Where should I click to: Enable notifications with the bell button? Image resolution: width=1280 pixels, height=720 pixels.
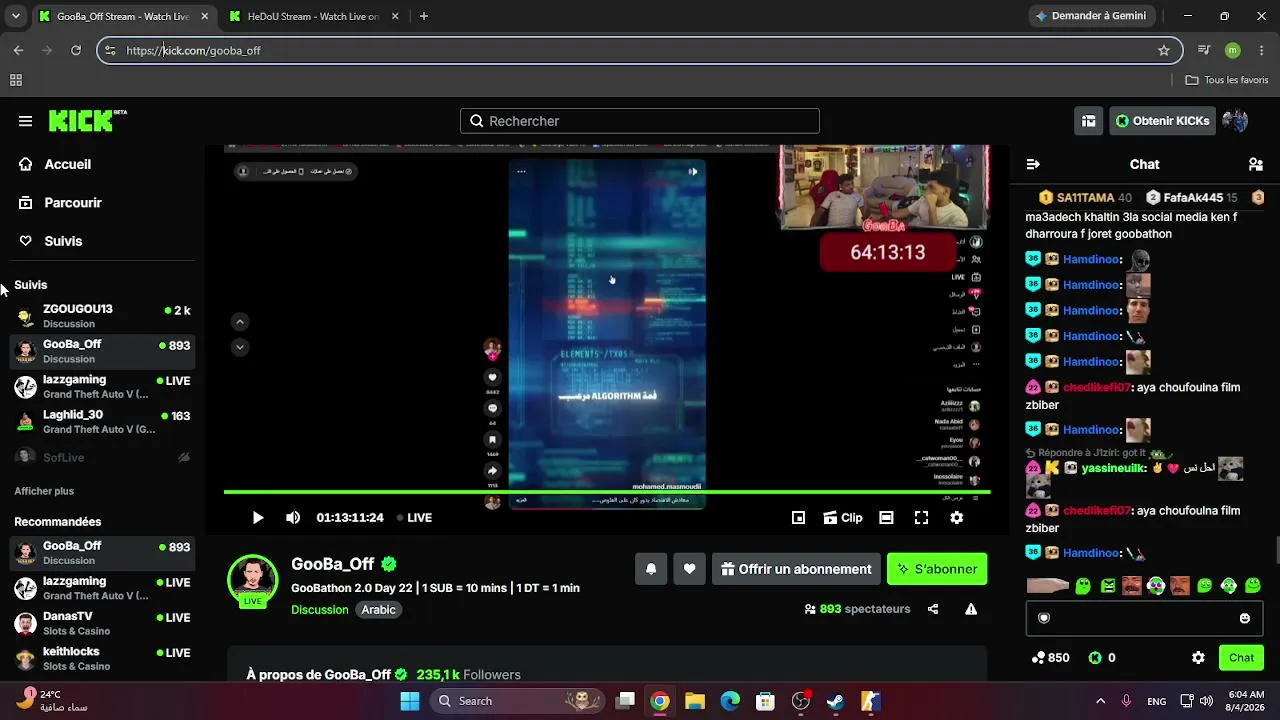pos(651,569)
